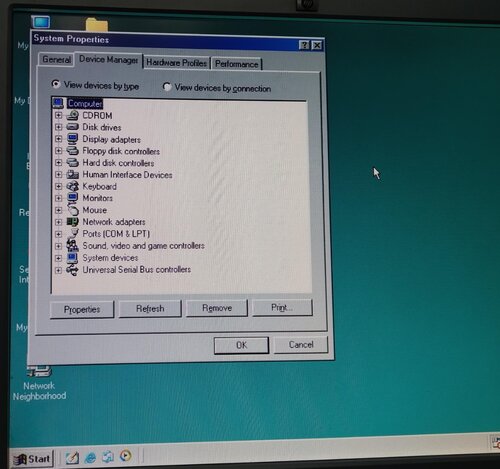Click the Network adapters card icon
500x469 pixels.
[x=72, y=222]
